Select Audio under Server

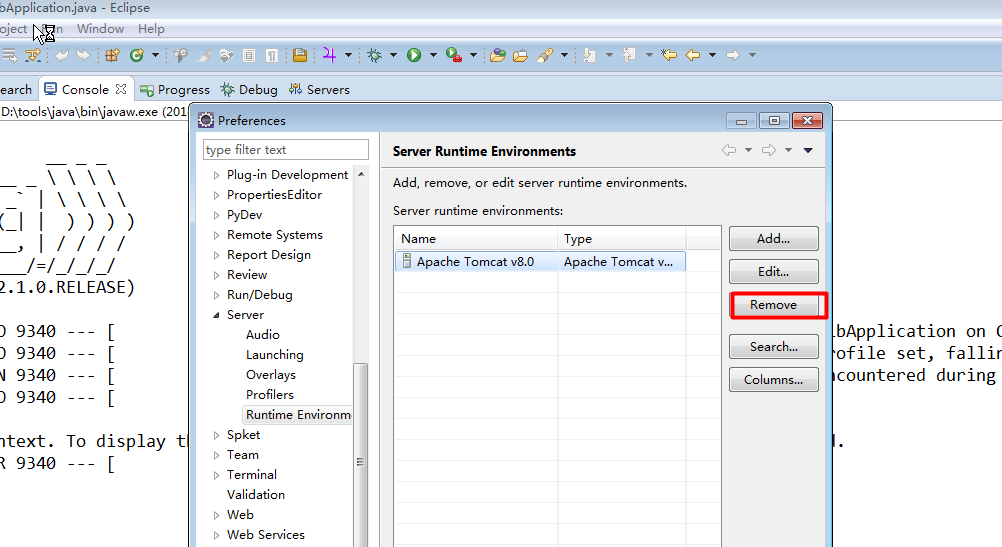coord(263,335)
